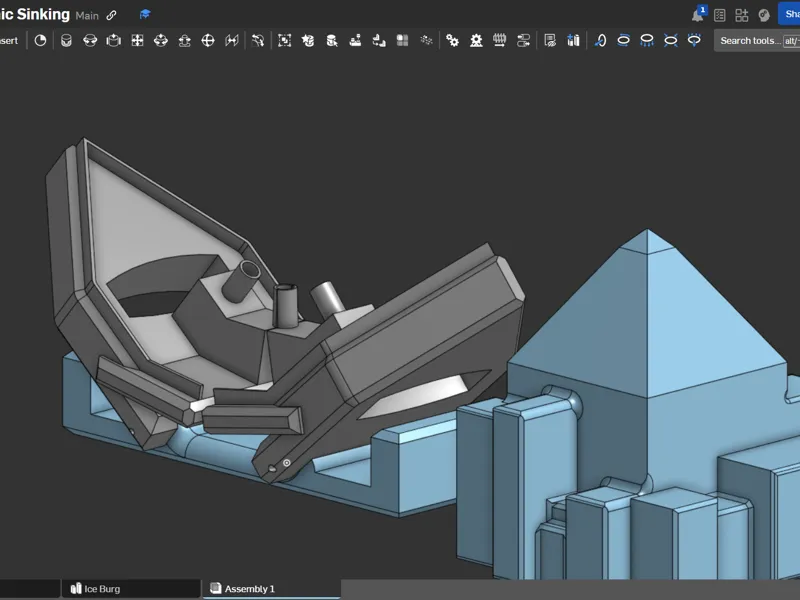Select the Planar mate tool
800x600 pixels.
pos(137,40)
